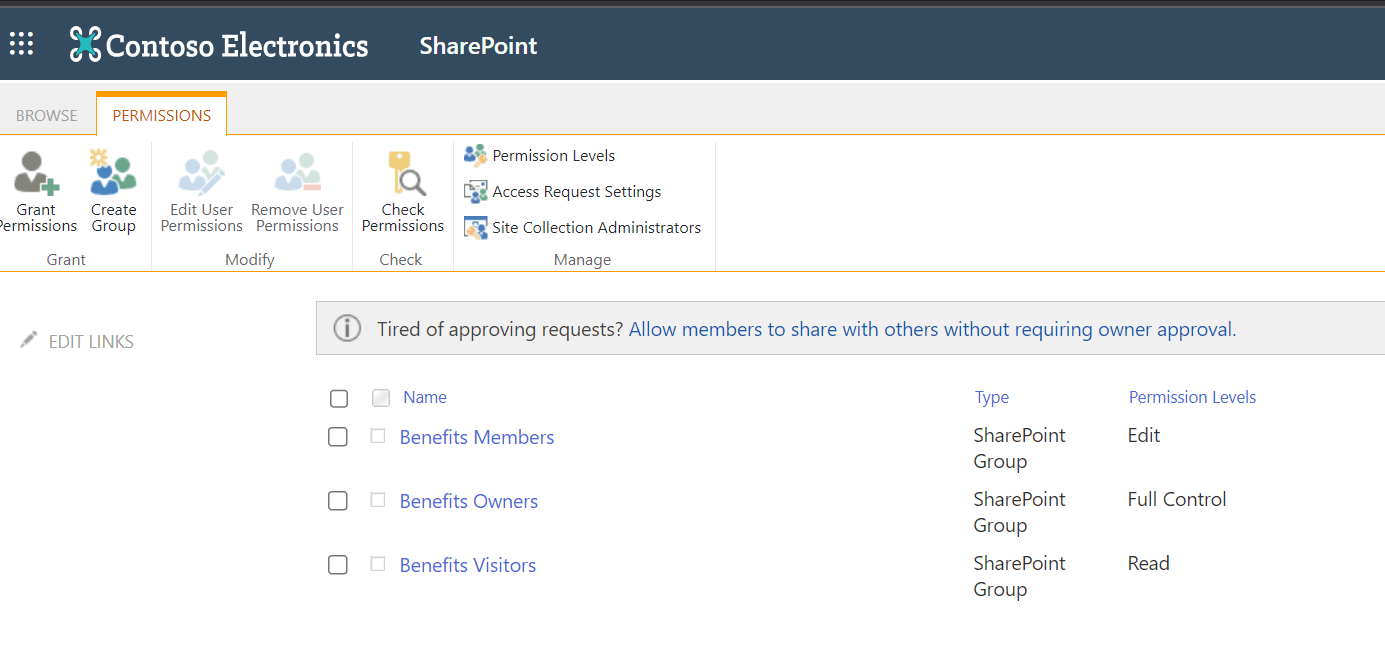Click the Full Control permission text
The image size is (1385, 655).
tap(1177, 499)
